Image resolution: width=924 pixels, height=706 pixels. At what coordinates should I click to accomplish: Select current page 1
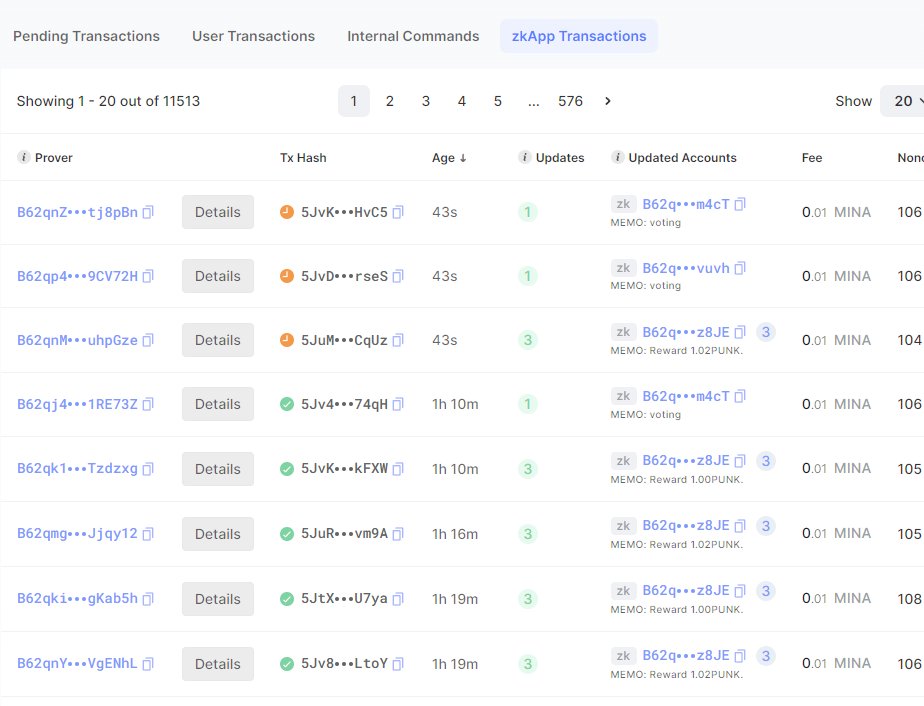(x=354, y=101)
